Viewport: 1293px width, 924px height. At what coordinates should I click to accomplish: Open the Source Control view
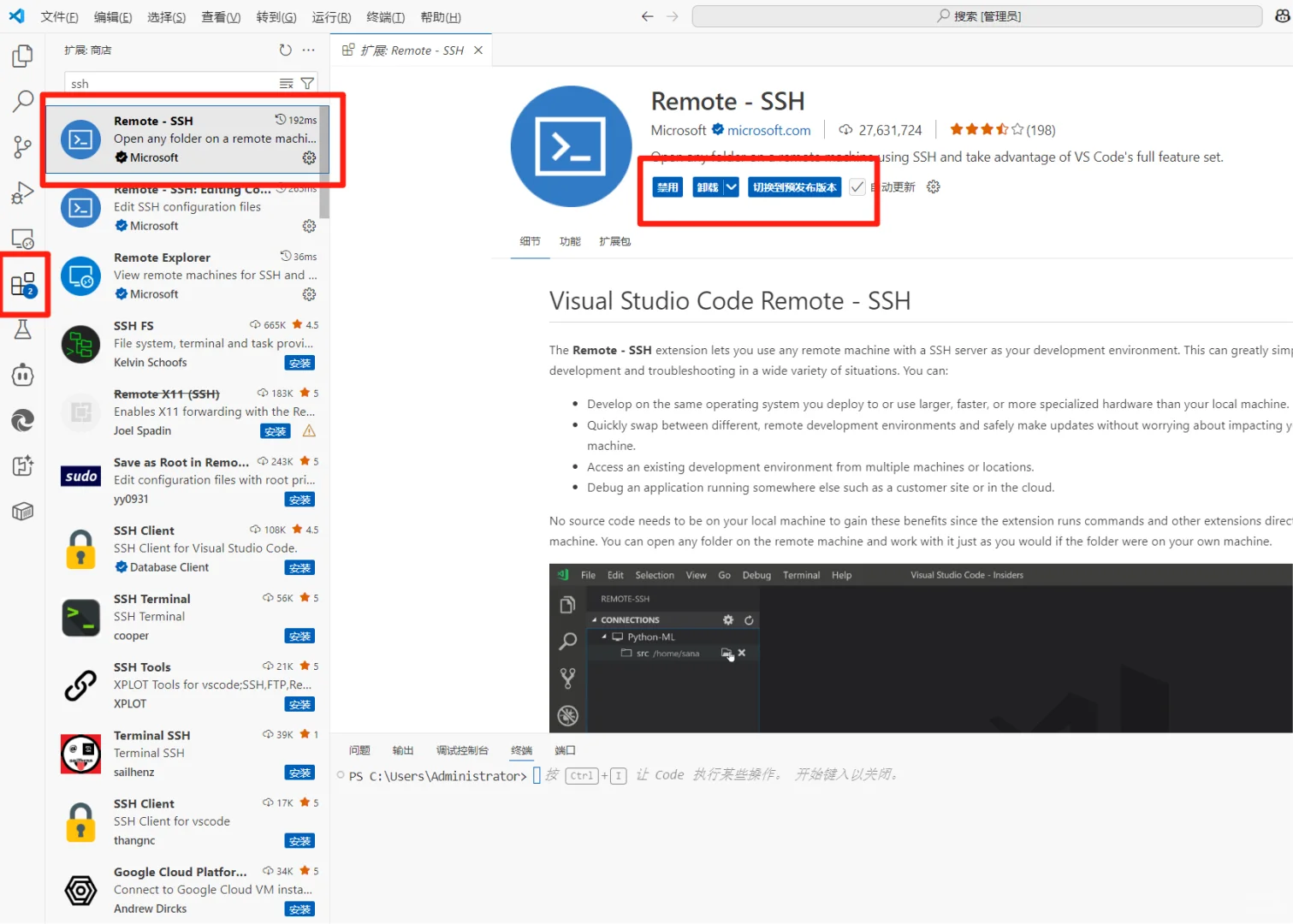pyautogui.click(x=22, y=146)
